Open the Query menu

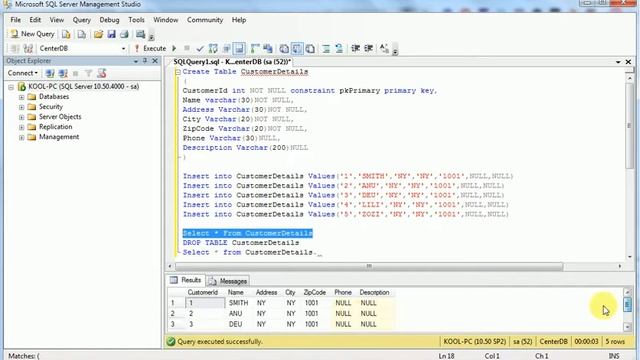tap(82, 20)
